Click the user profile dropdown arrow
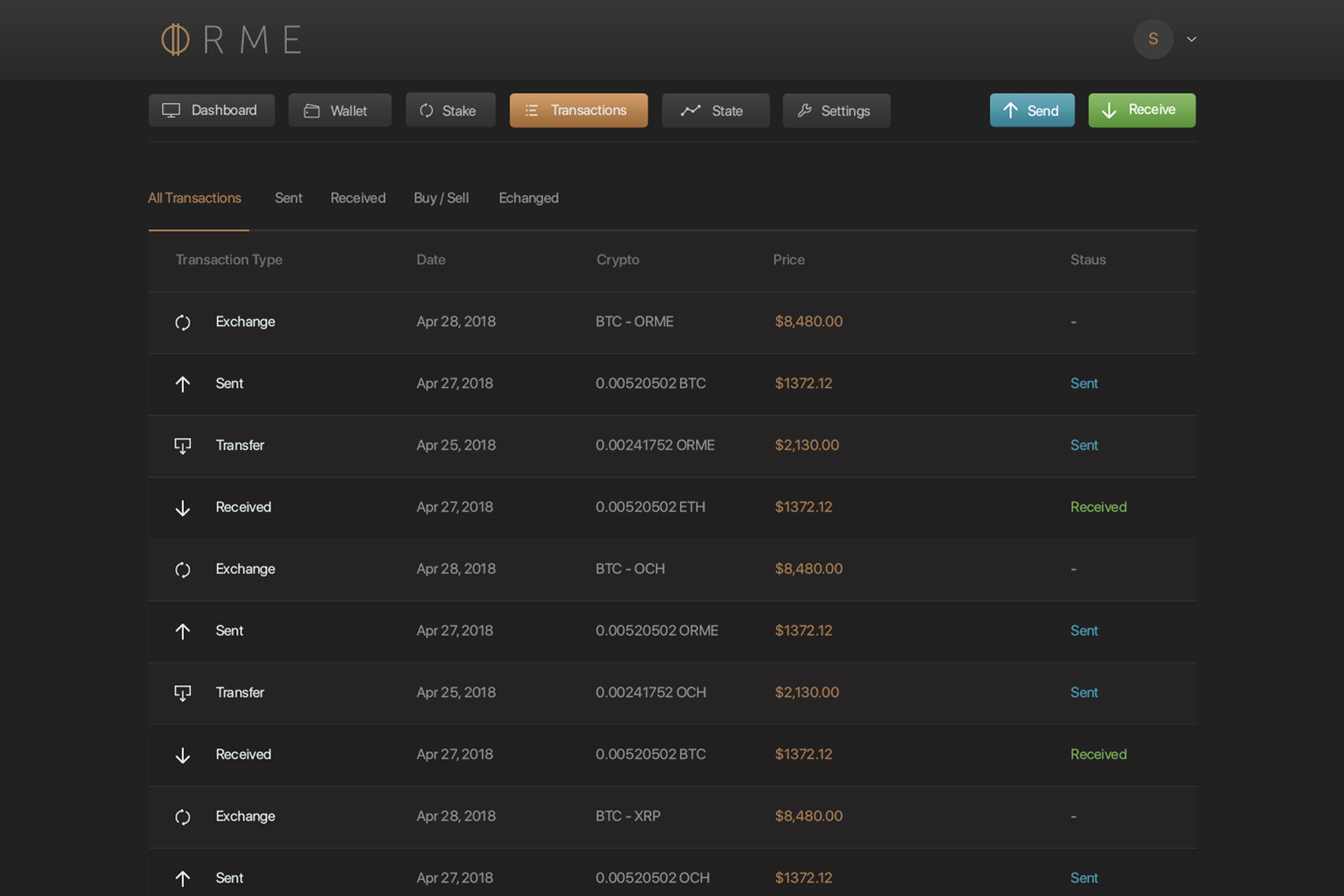Image resolution: width=1344 pixels, height=896 pixels. click(x=1192, y=38)
